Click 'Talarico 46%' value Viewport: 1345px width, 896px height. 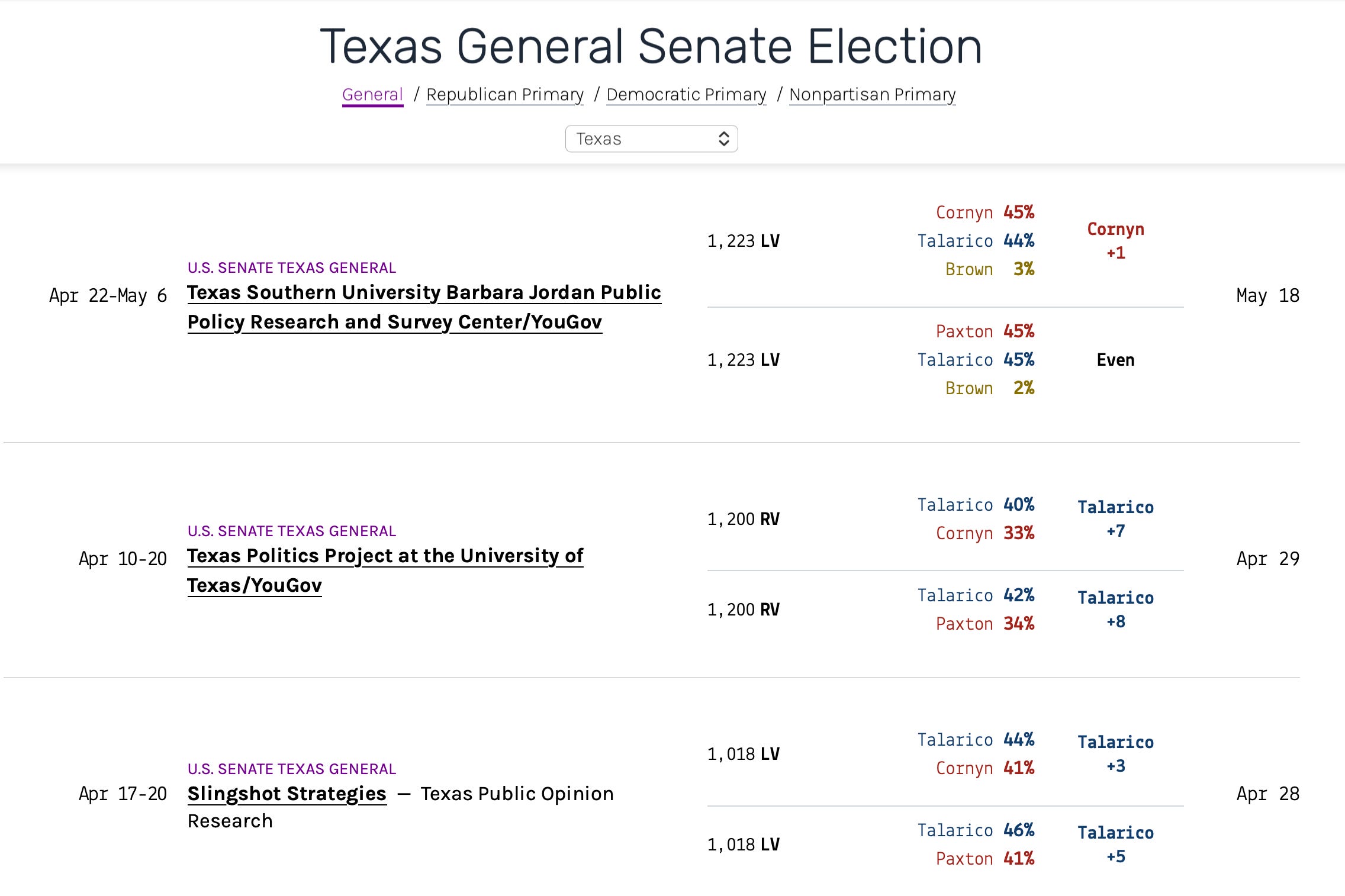pyautogui.click(x=976, y=830)
